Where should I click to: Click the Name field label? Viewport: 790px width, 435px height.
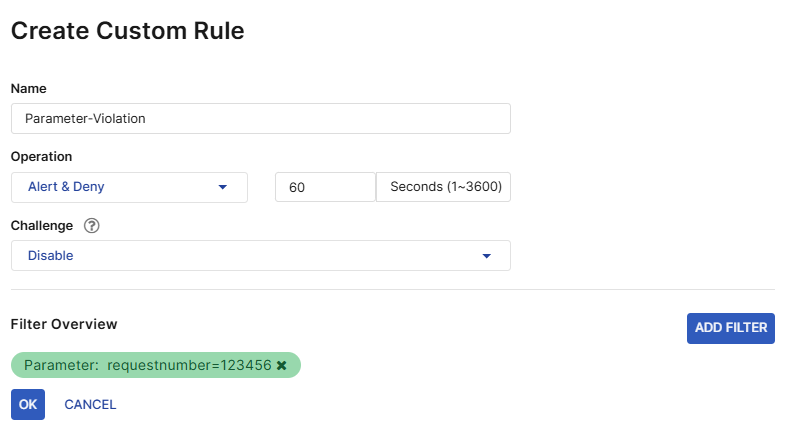pyautogui.click(x=28, y=89)
